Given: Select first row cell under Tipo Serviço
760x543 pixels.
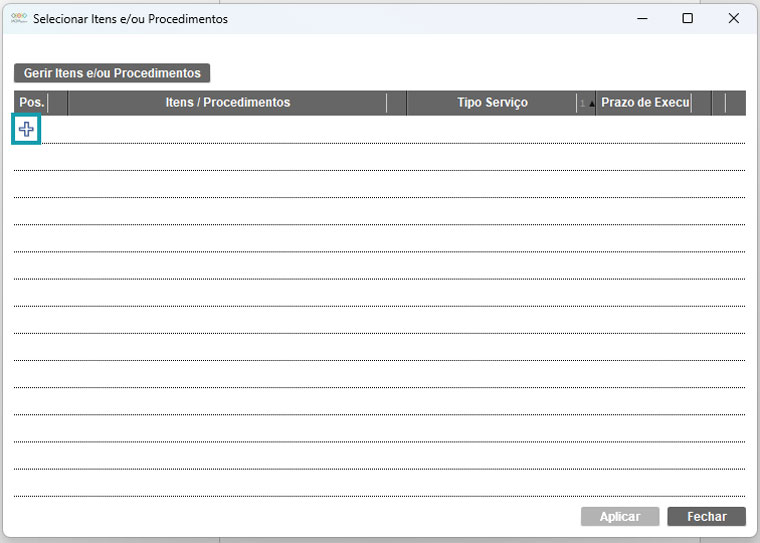Looking at the screenshot, I should tap(491, 130).
